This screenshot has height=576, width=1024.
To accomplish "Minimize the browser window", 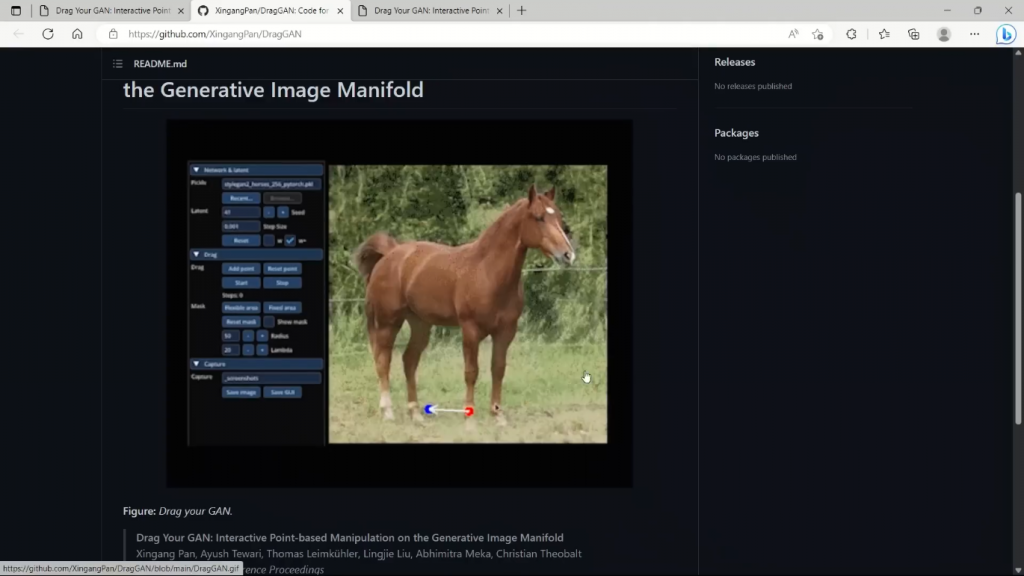I will pyautogui.click(x=947, y=10).
